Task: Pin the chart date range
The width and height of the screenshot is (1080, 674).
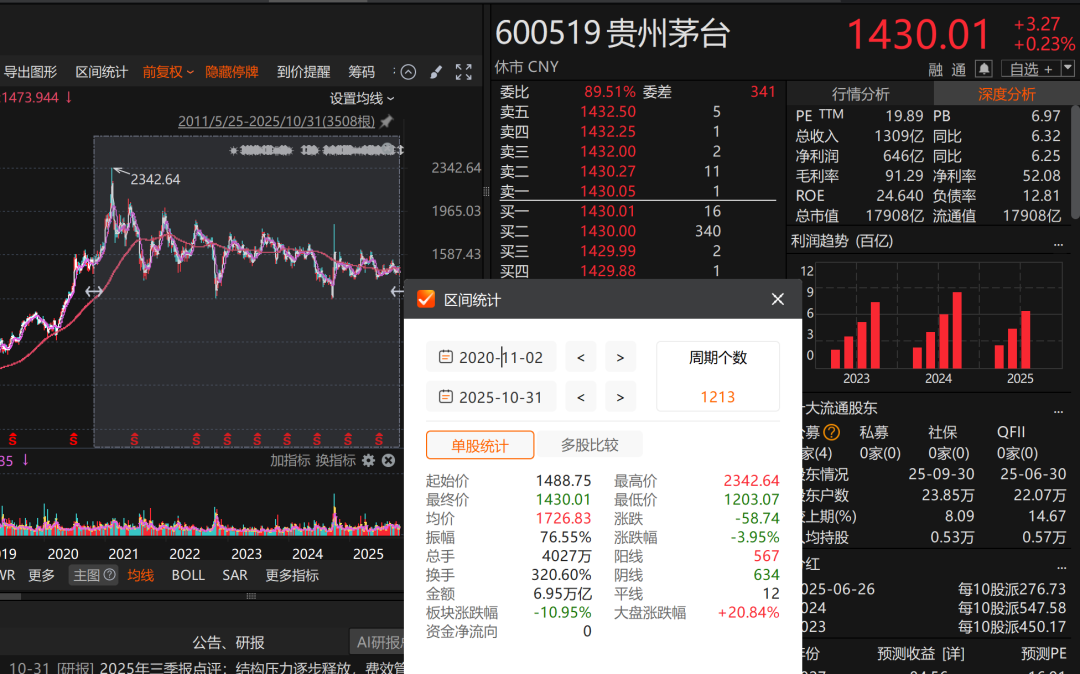Action: tap(387, 121)
